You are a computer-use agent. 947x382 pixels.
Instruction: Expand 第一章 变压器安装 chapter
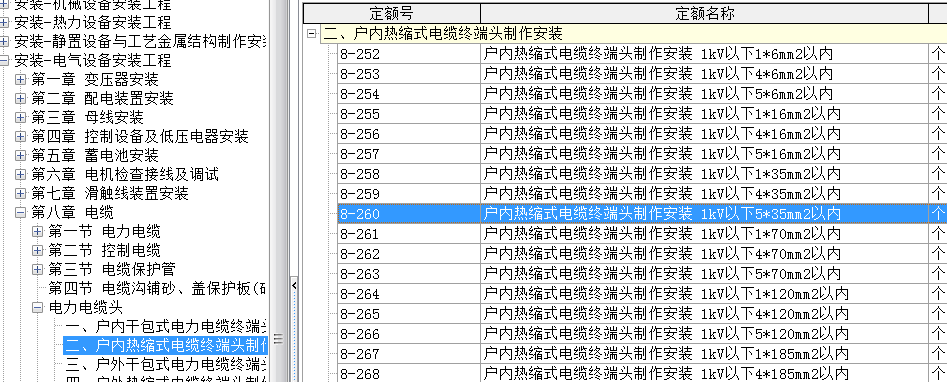pyautogui.click(x=21, y=80)
